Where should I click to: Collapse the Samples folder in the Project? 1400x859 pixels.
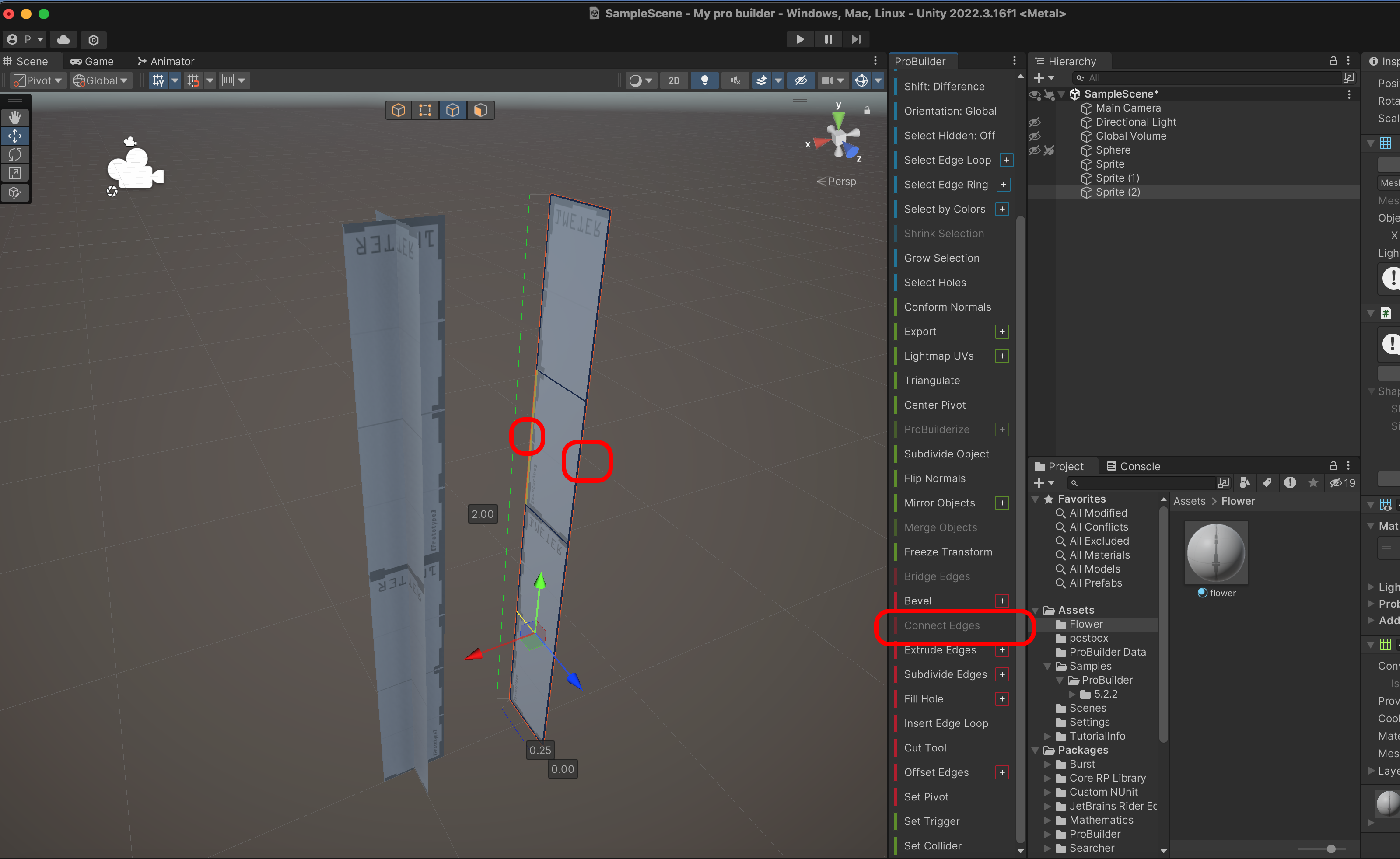click(1047, 667)
